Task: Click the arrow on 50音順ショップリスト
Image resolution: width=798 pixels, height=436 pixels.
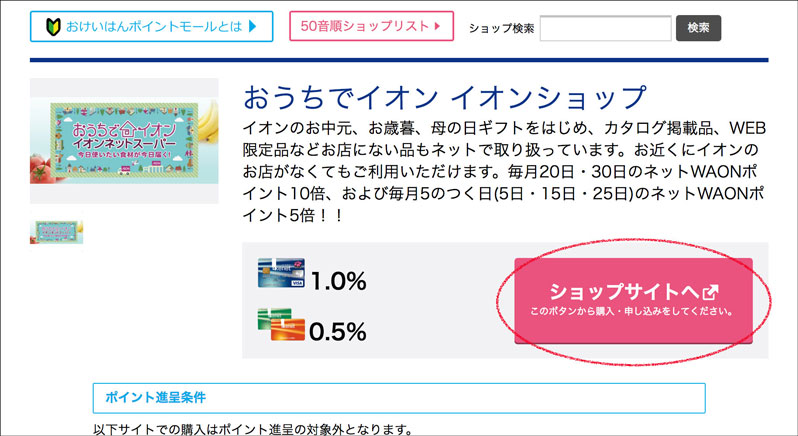Action: click(437, 27)
